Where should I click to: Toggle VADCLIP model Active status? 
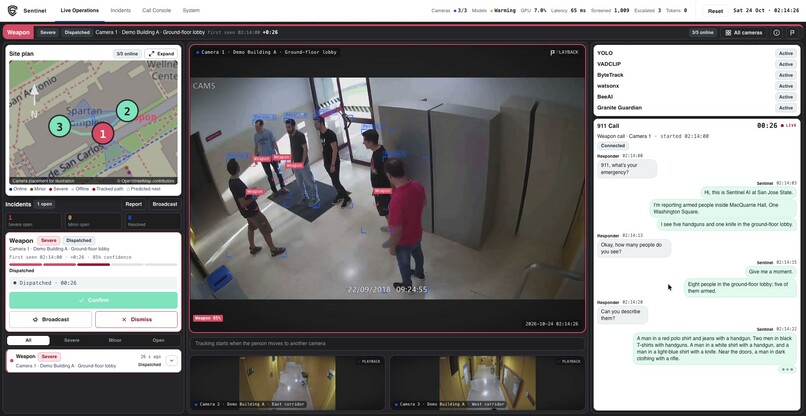785,64
